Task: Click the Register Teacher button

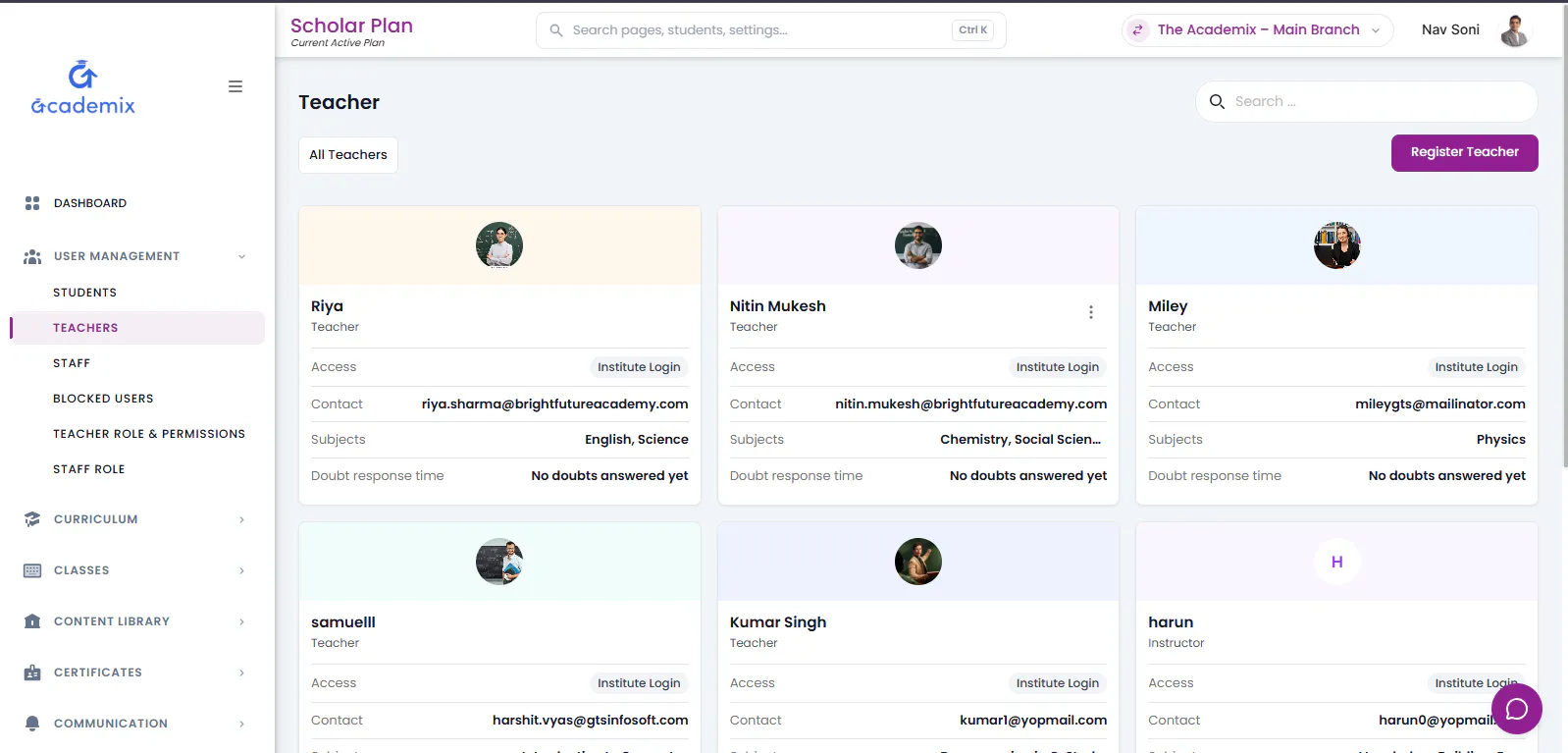Action: [x=1464, y=152]
